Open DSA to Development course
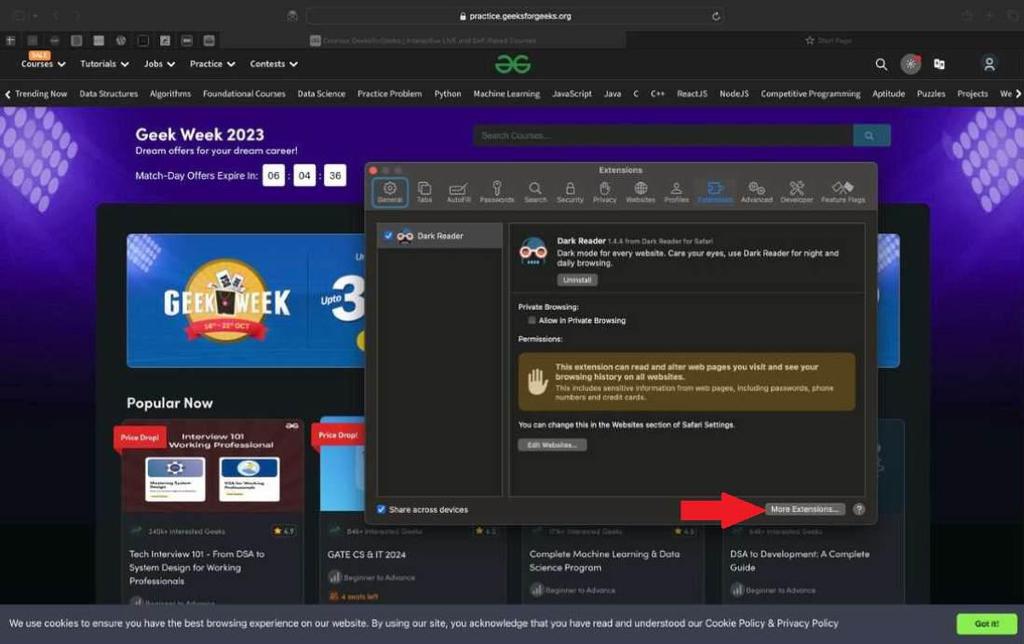 tap(799, 560)
